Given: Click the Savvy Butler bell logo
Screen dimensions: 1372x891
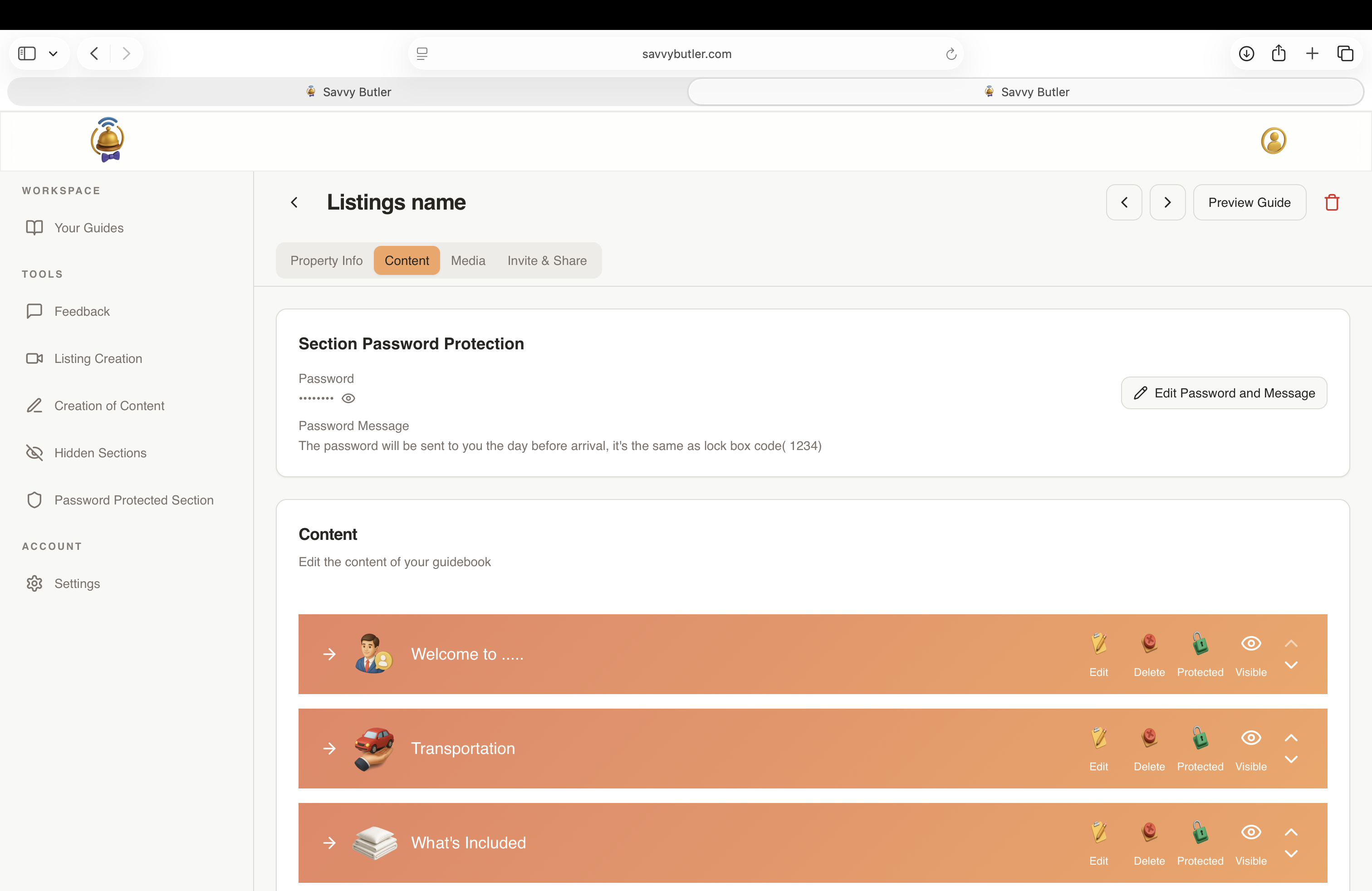Looking at the screenshot, I should coord(108,140).
